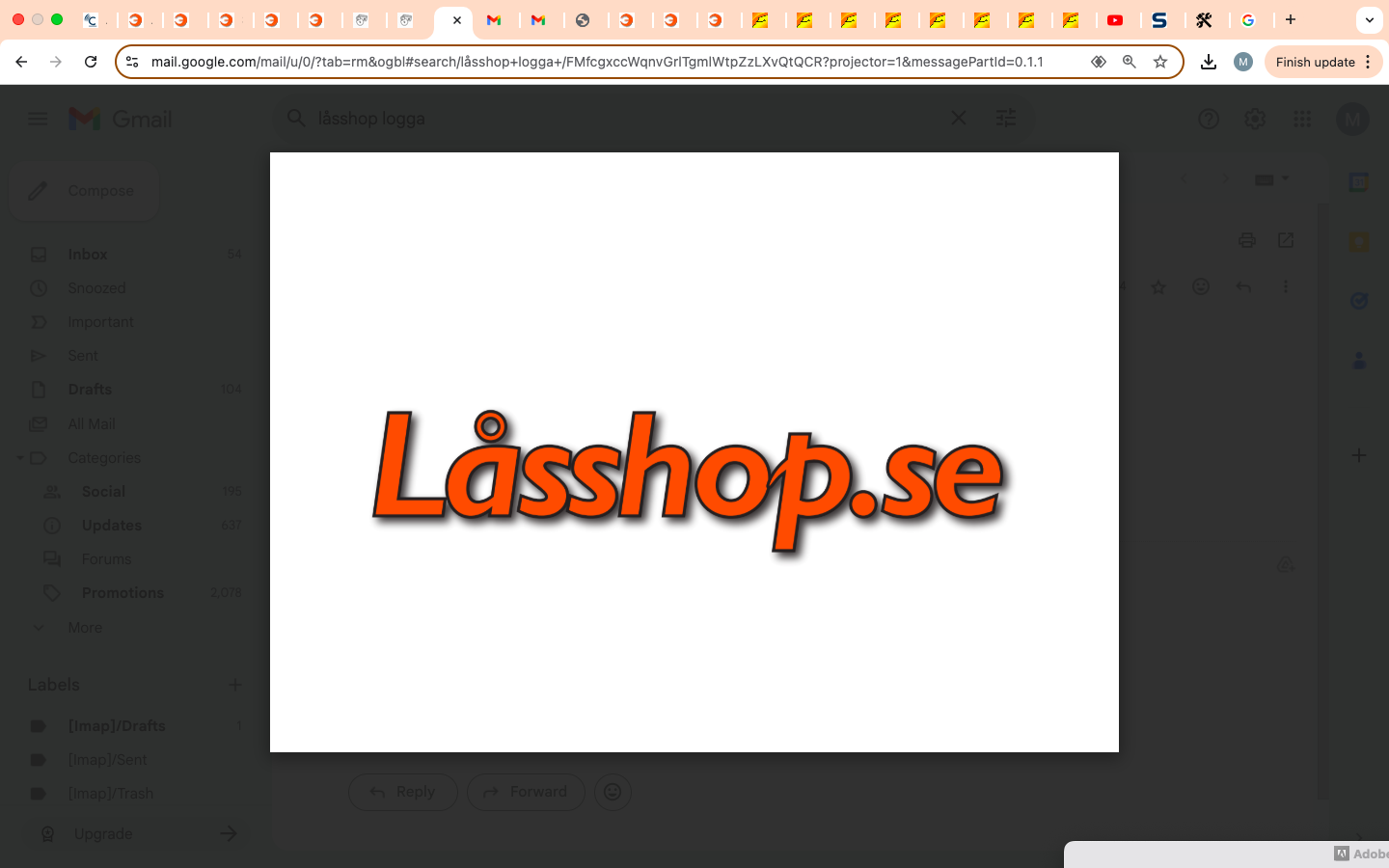The width and height of the screenshot is (1389, 868).
Task: Open the Gmail main menu hamburger
Action: 38,119
